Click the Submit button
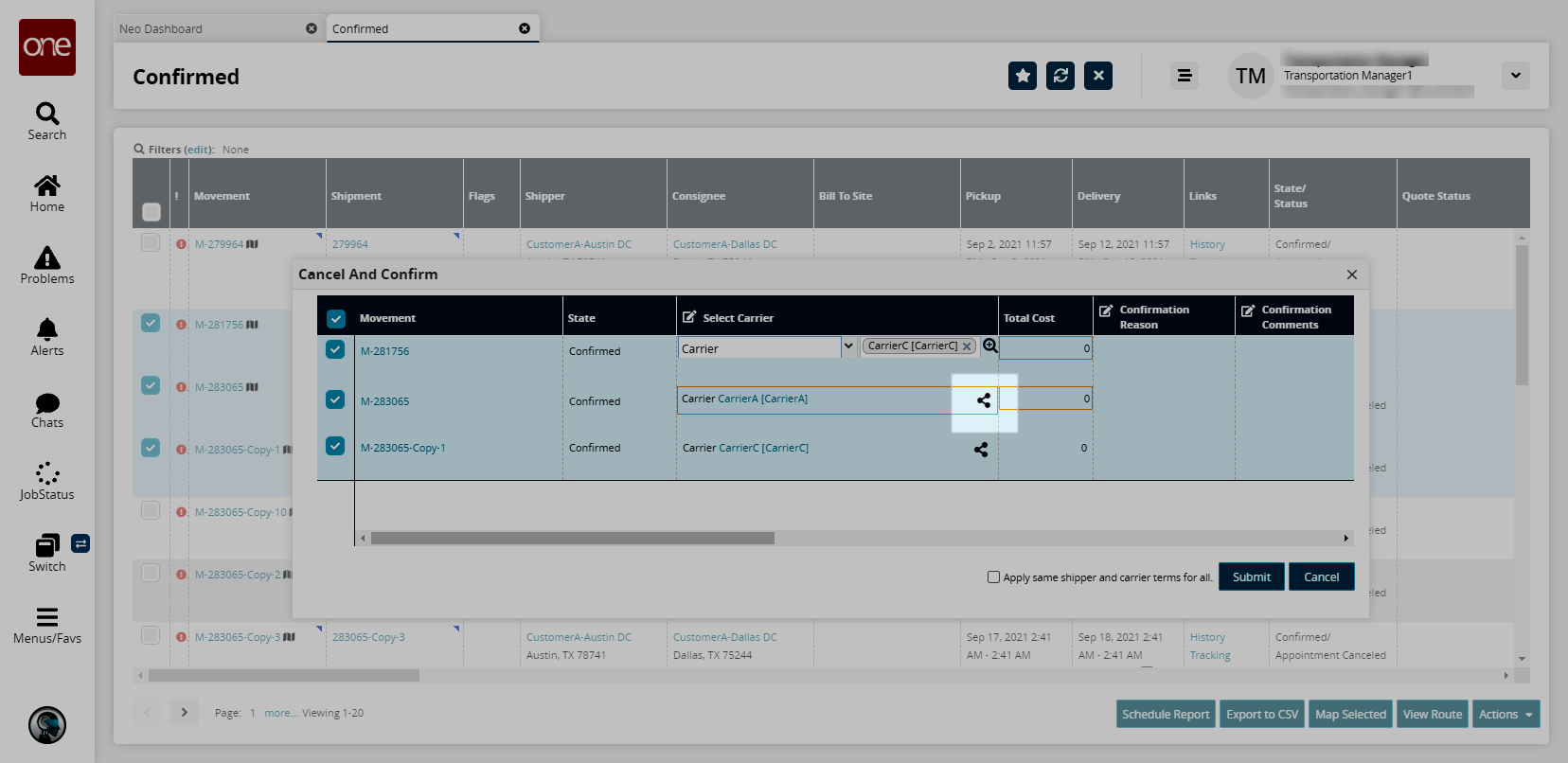This screenshot has height=763, width=1568. [1251, 577]
